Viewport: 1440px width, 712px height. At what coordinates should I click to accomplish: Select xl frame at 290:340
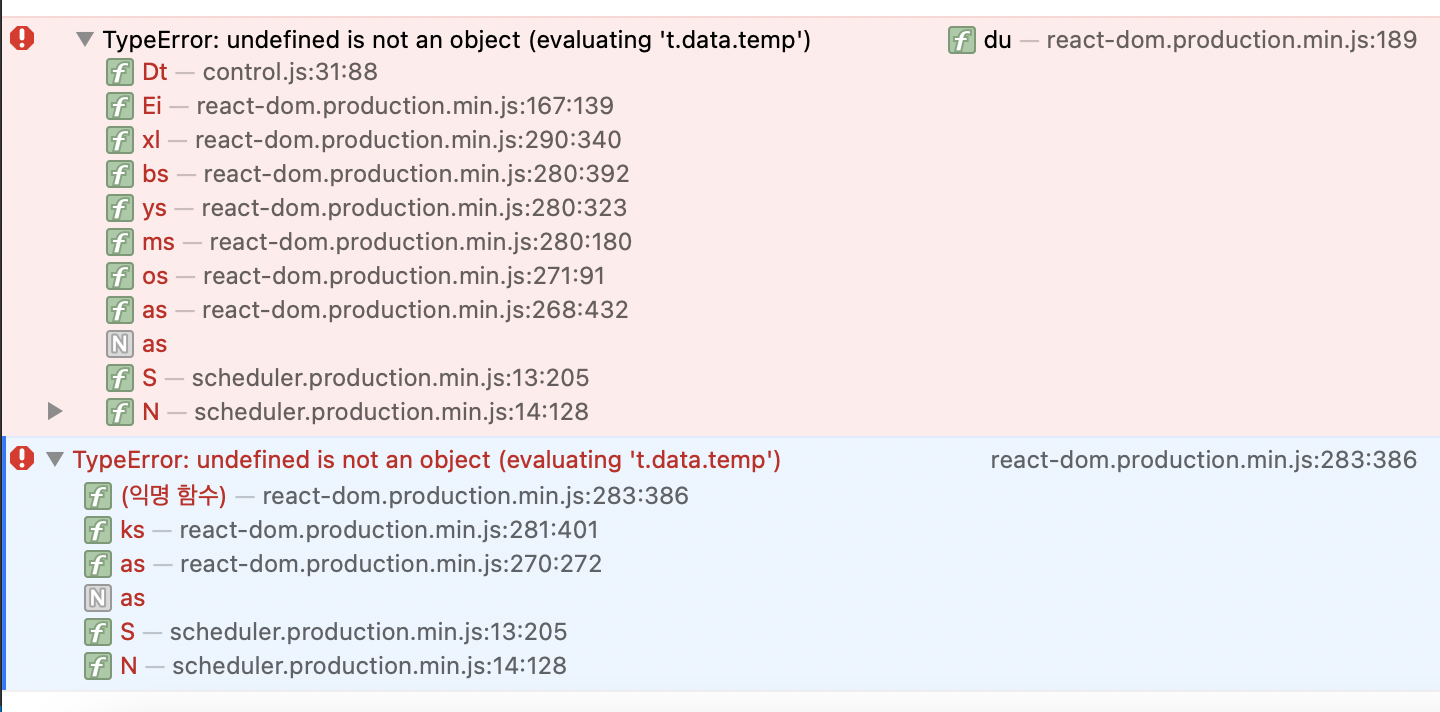pos(364,140)
